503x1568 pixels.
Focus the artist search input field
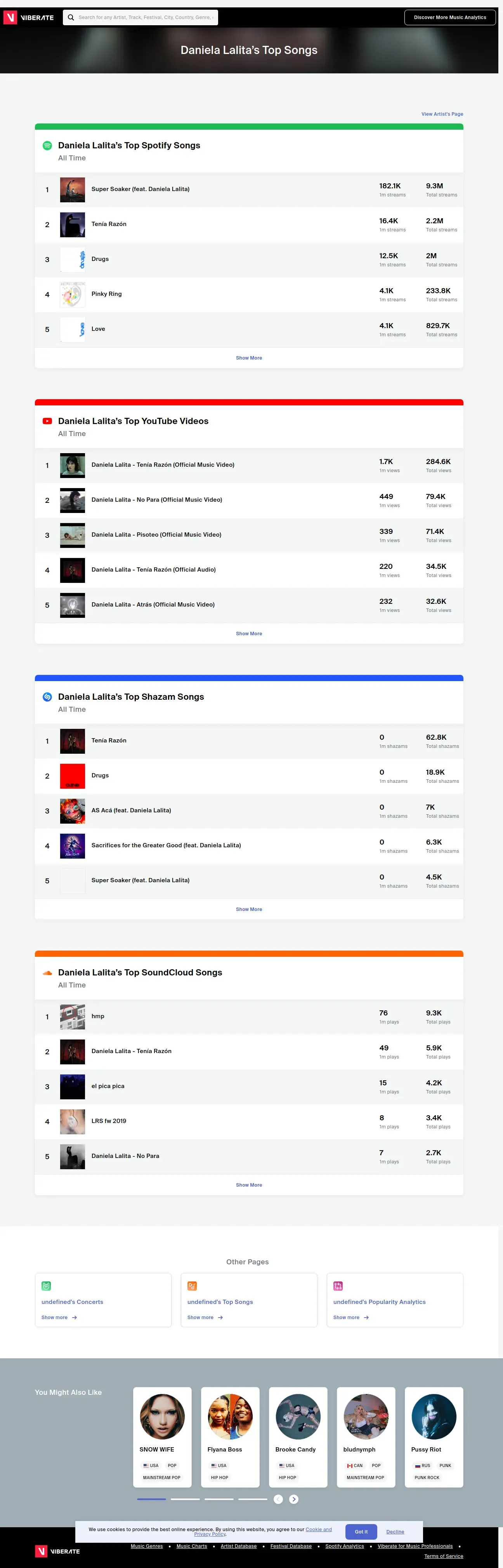(146, 17)
